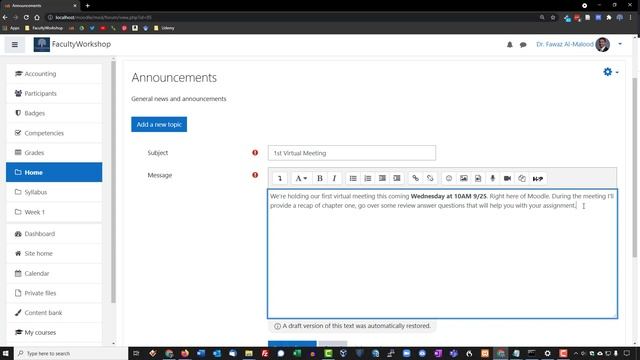Viewport: 640px width, 360px height.
Task: Open a new browser tab with plus
Action: click(x=87, y=6)
